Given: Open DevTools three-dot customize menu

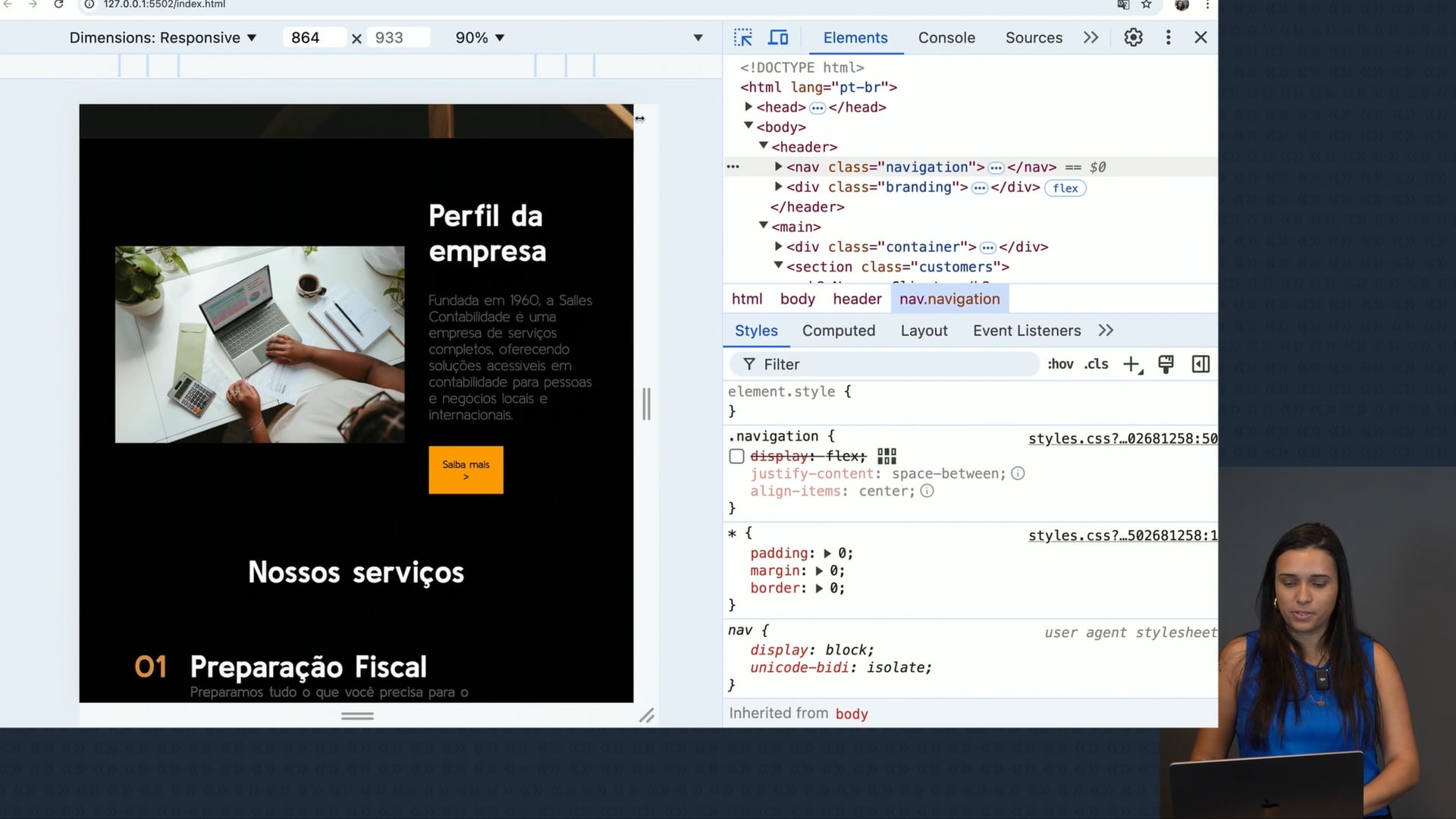Looking at the screenshot, I should click(x=1168, y=37).
